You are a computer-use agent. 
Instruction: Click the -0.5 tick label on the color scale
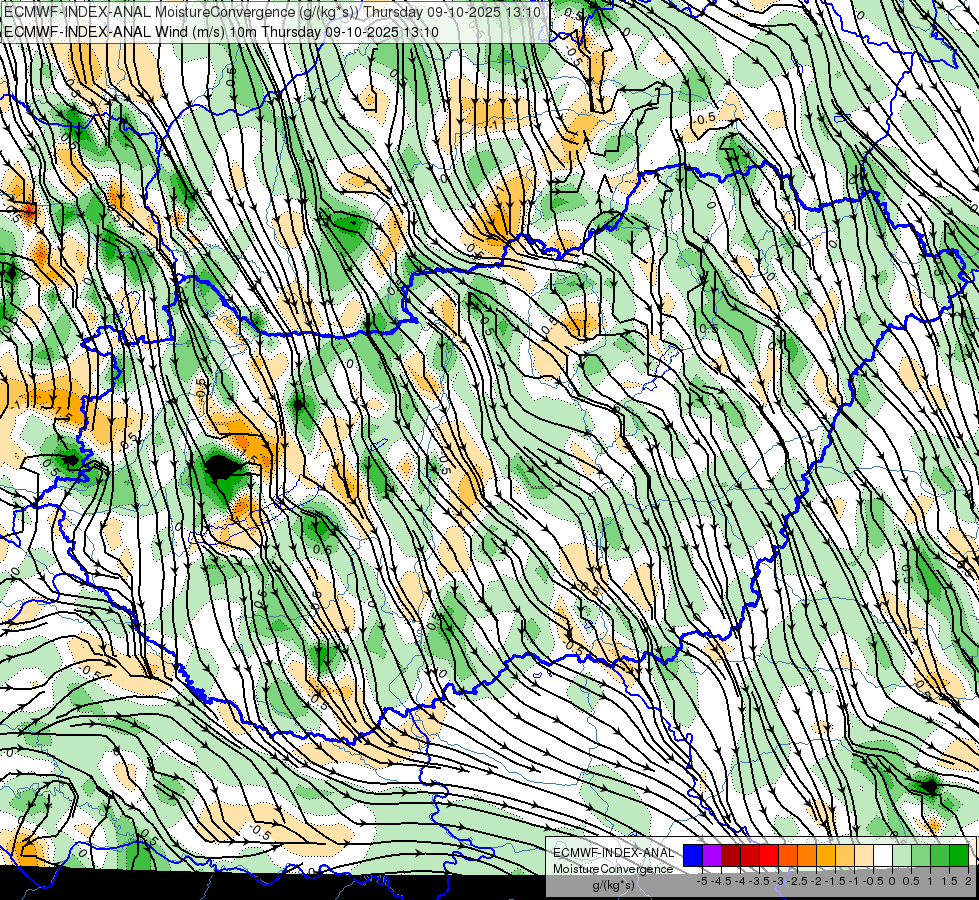point(873,881)
